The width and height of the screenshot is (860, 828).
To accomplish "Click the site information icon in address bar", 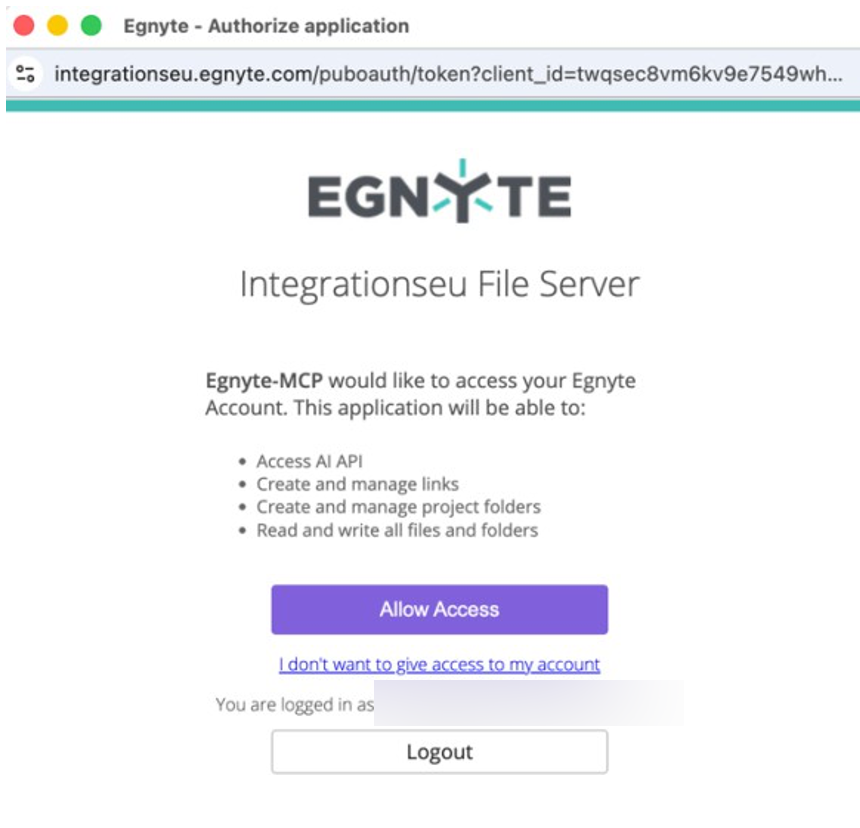I will click(x=26, y=73).
